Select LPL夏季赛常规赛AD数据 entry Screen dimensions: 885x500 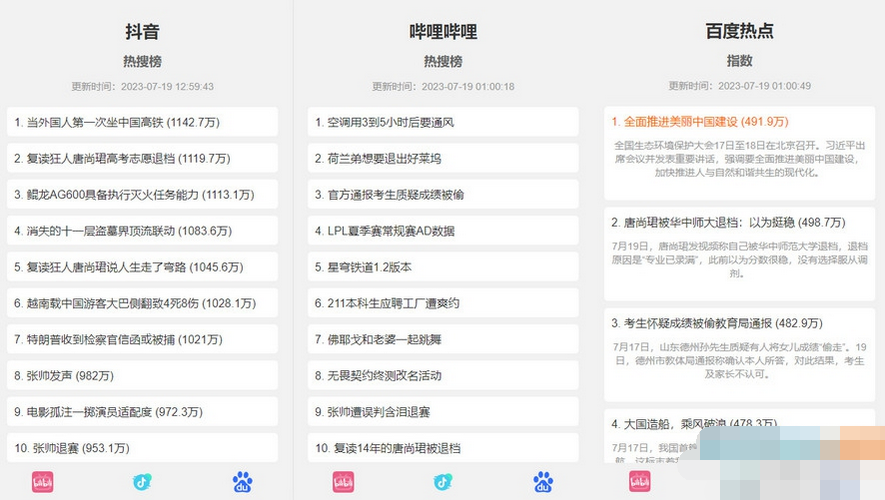pyautogui.click(x=443, y=230)
